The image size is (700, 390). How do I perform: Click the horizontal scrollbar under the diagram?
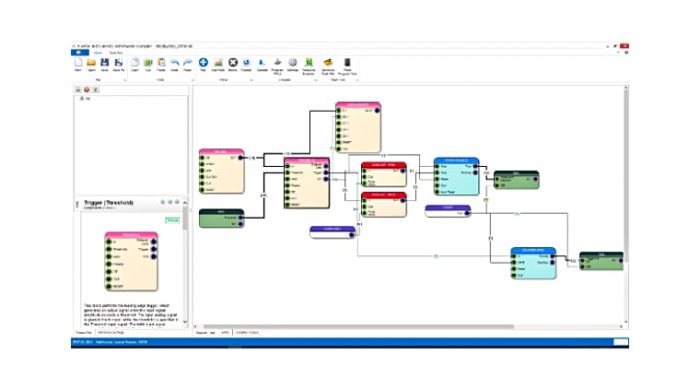click(357, 327)
